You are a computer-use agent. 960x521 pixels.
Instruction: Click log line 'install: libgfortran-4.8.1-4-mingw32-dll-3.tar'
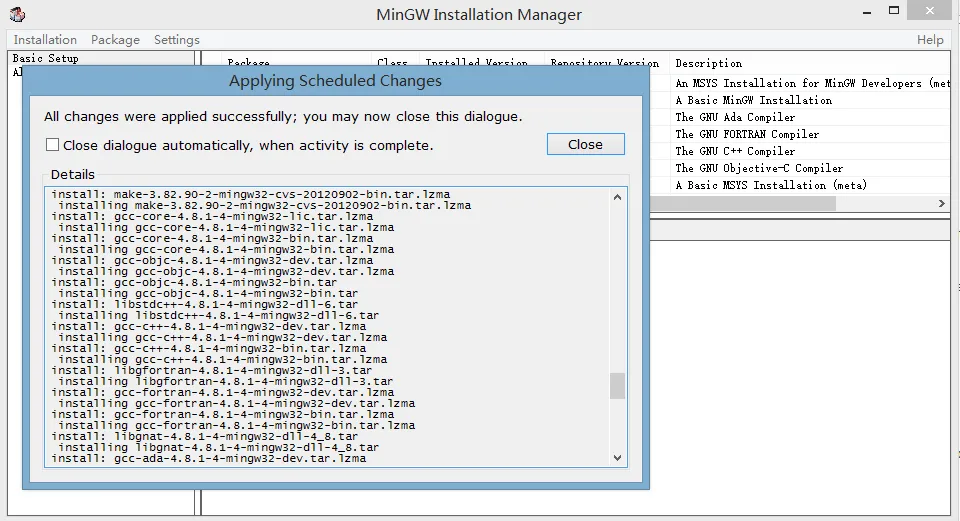click(212, 370)
